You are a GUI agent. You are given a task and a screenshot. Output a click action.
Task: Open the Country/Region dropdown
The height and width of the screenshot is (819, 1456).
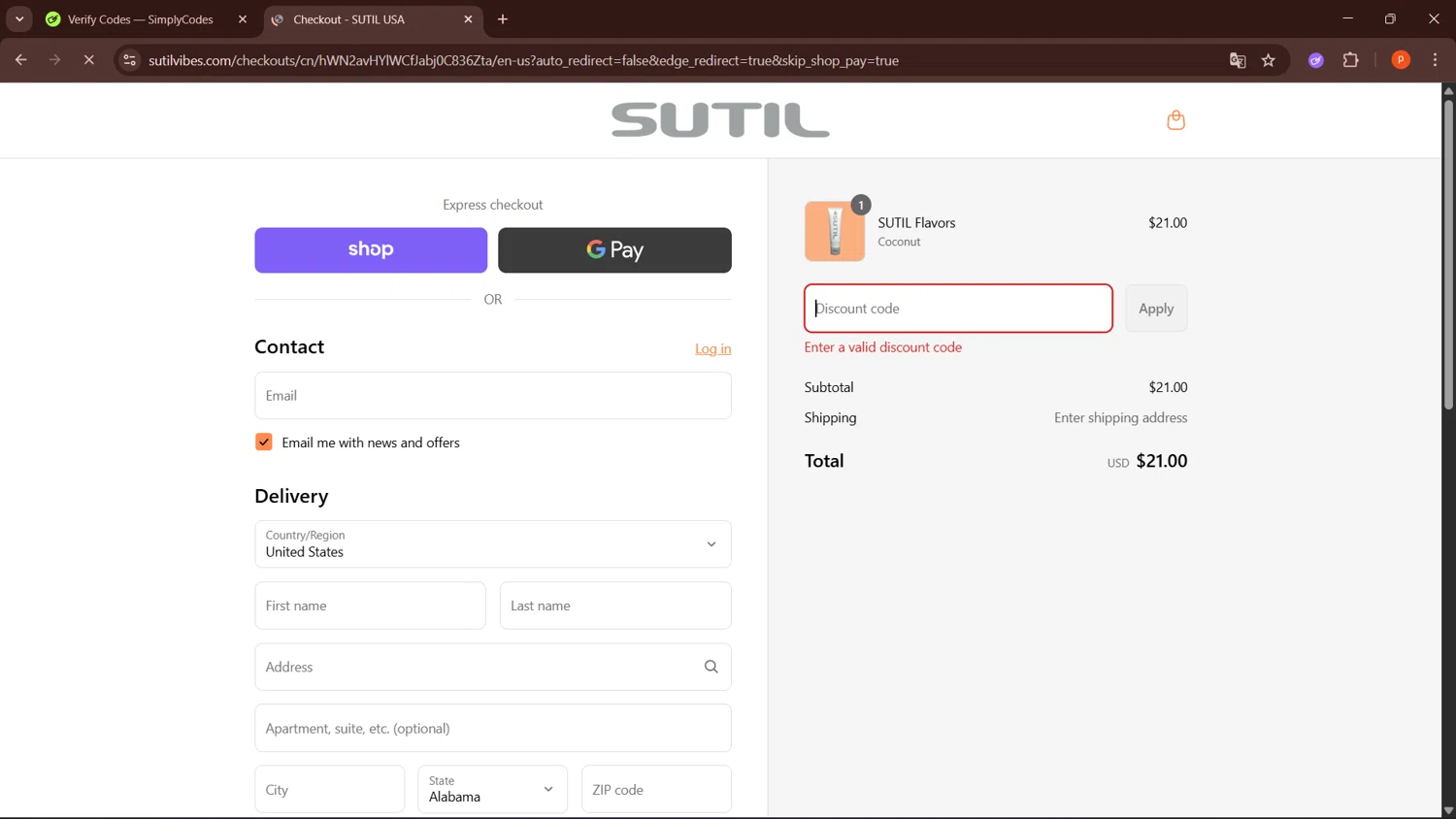(493, 544)
